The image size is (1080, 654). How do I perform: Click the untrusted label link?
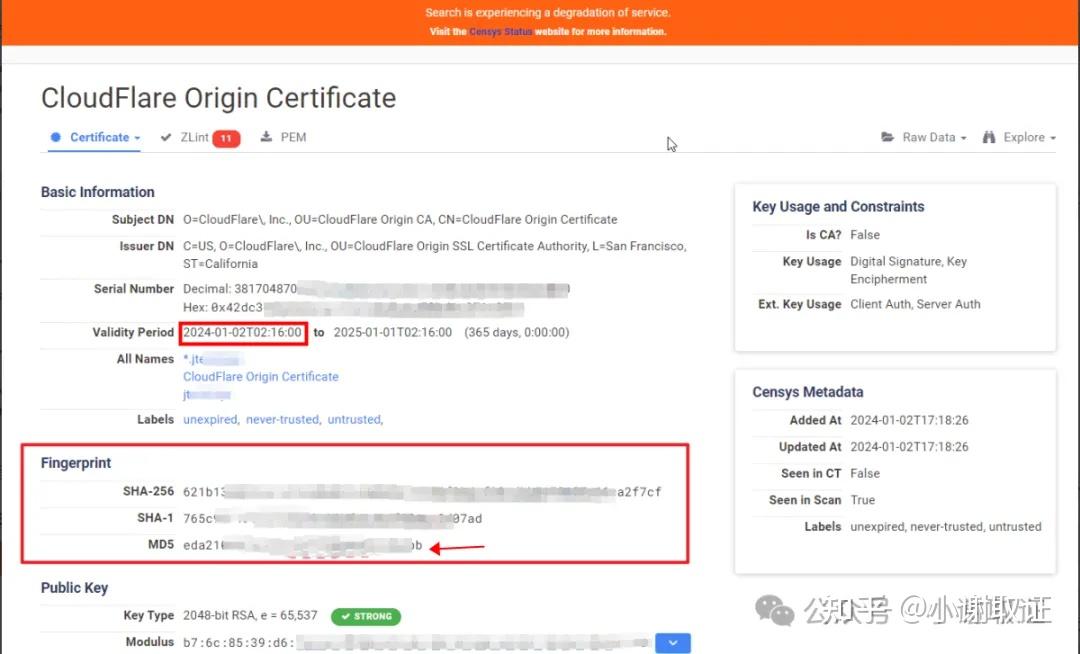(x=354, y=419)
